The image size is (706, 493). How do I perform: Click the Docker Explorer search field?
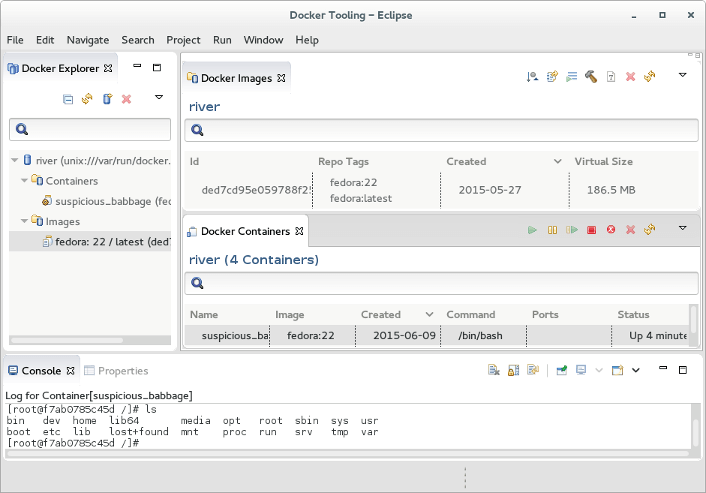pos(90,130)
